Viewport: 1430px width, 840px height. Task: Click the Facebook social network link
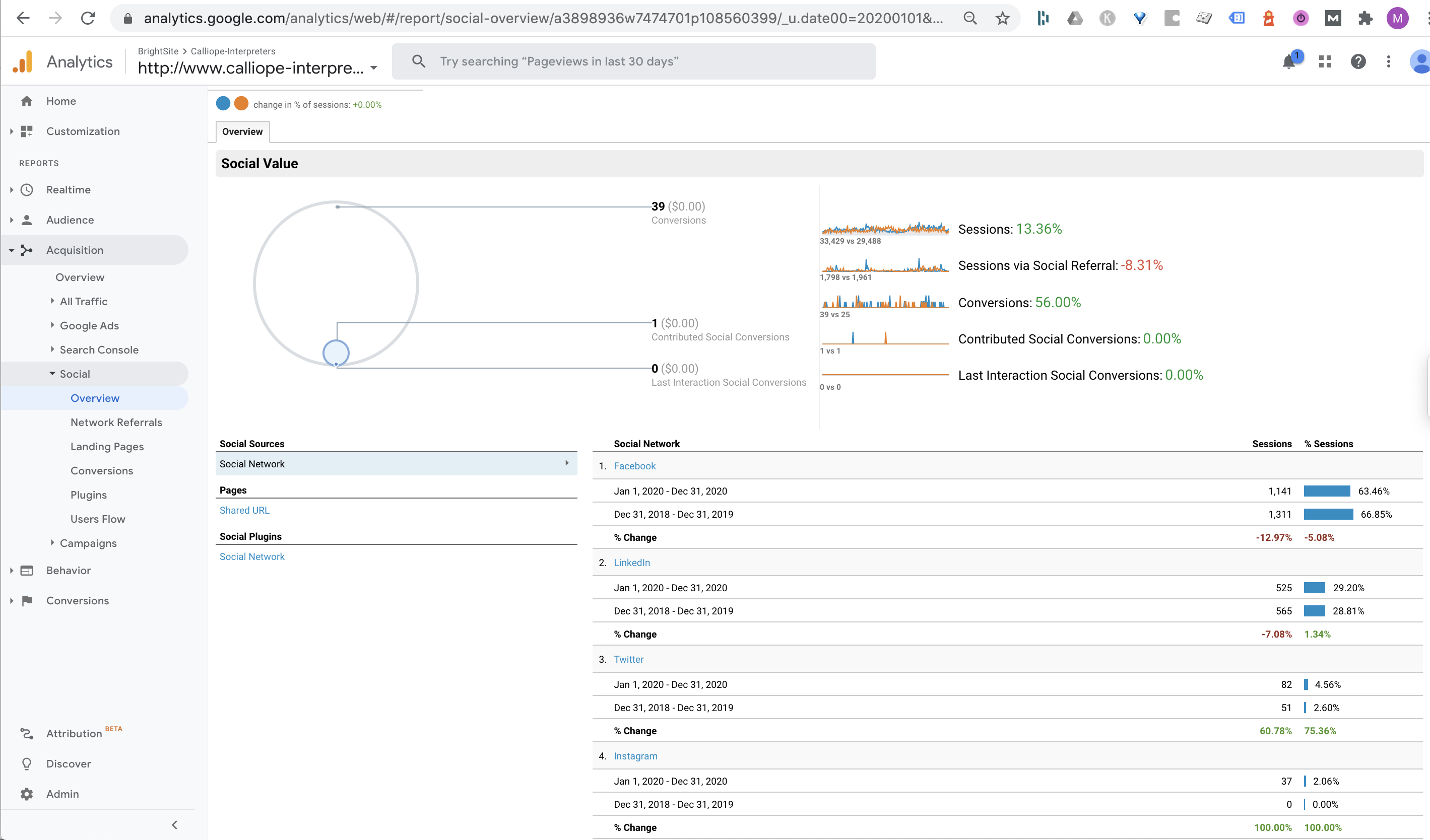[x=634, y=466]
